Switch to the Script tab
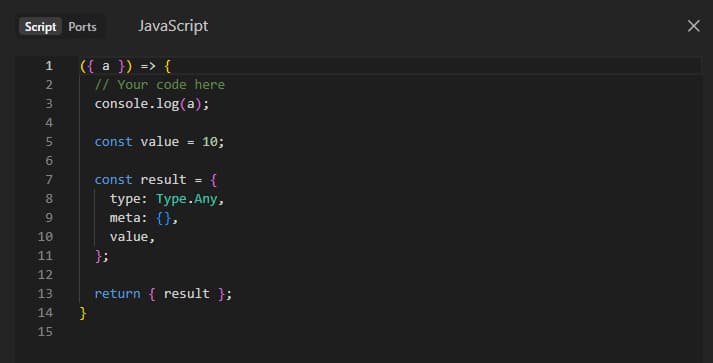Viewport: 713px width, 363px height. tap(40, 27)
